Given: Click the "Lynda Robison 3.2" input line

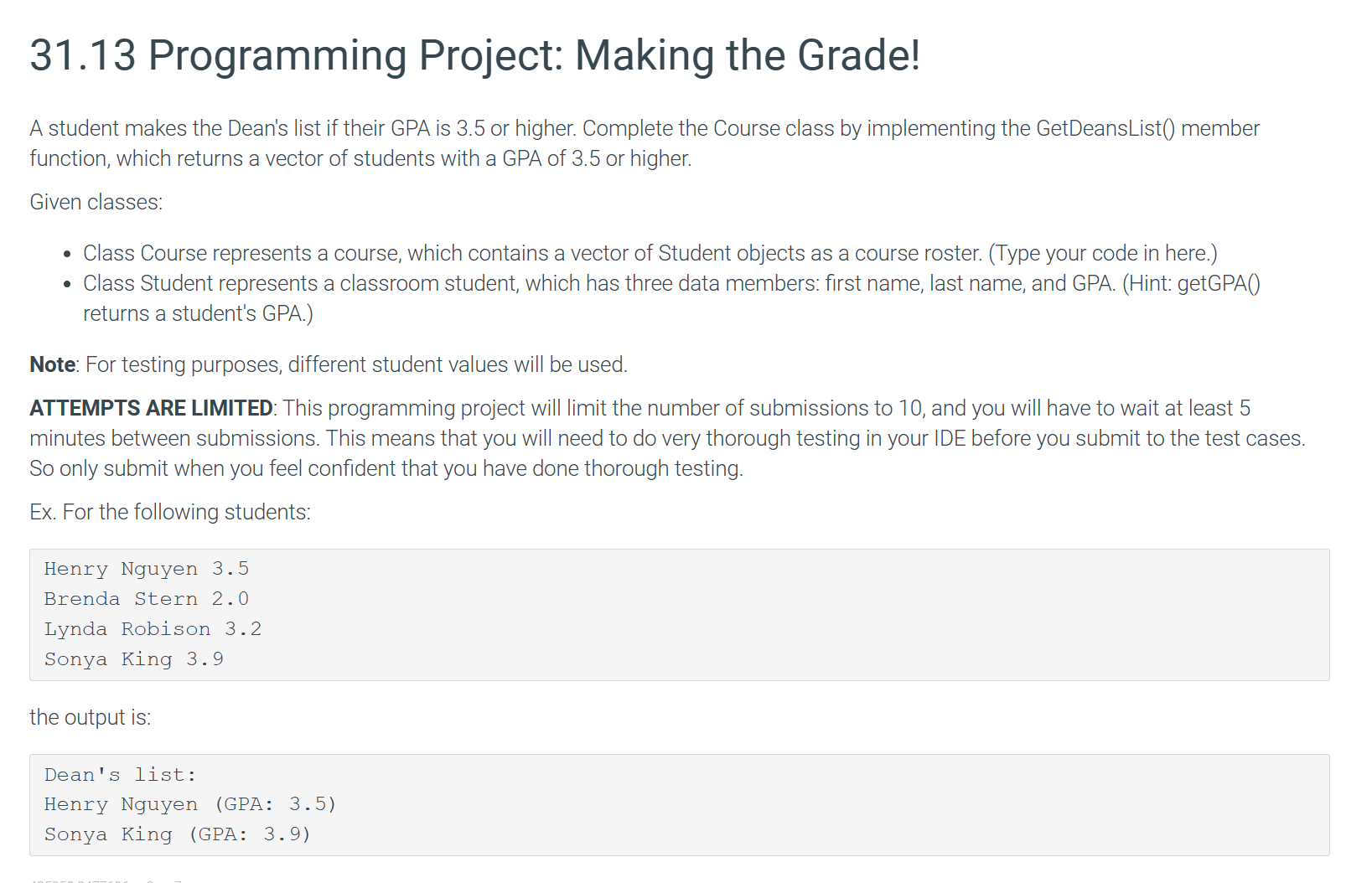Looking at the screenshot, I should (153, 629).
